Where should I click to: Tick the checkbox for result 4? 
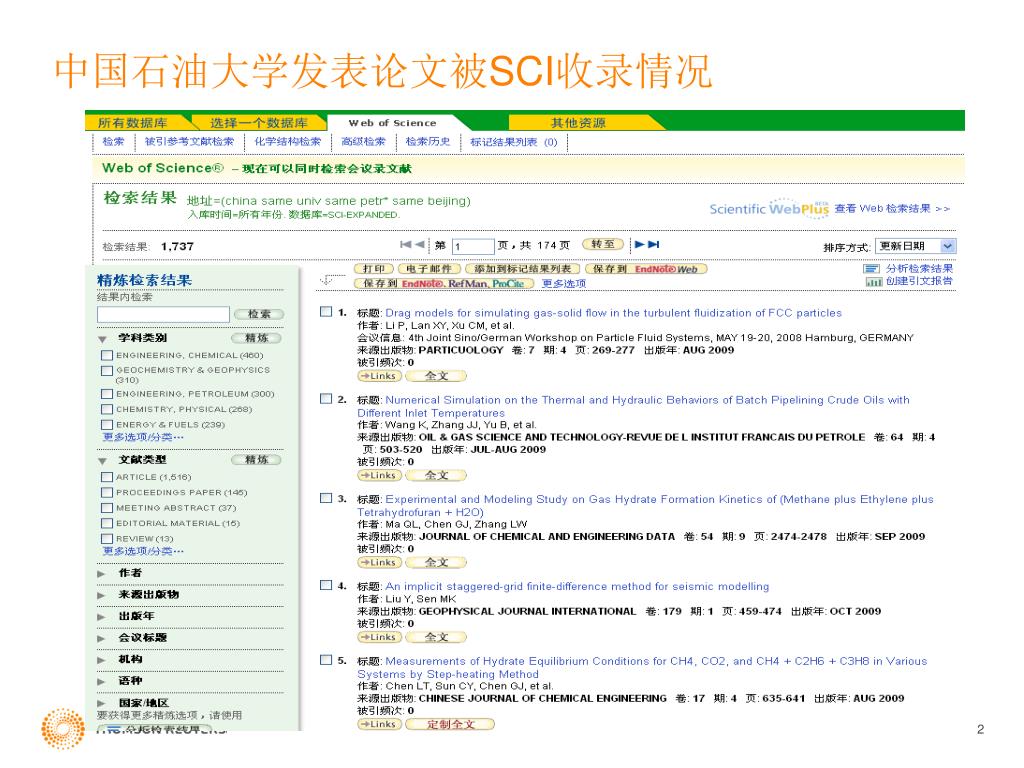click(x=326, y=585)
